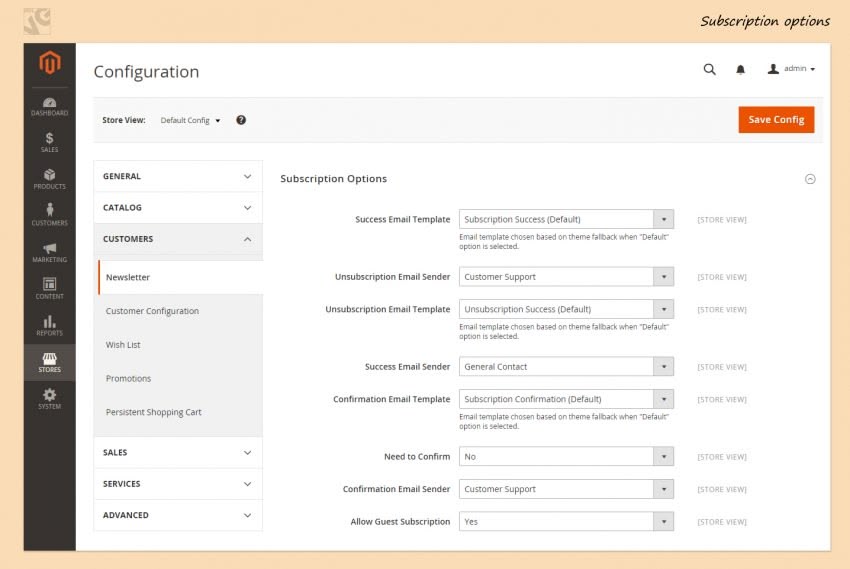
Task: Click the Configuration page title
Action: point(146,72)
